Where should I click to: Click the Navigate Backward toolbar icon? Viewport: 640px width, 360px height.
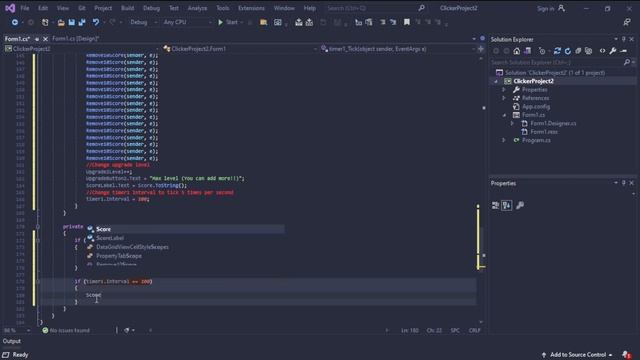click(15, 22)
